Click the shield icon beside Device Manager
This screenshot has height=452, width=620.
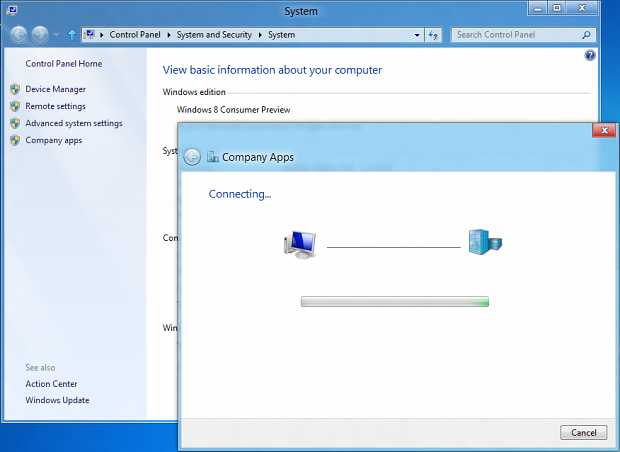[15, 89]
